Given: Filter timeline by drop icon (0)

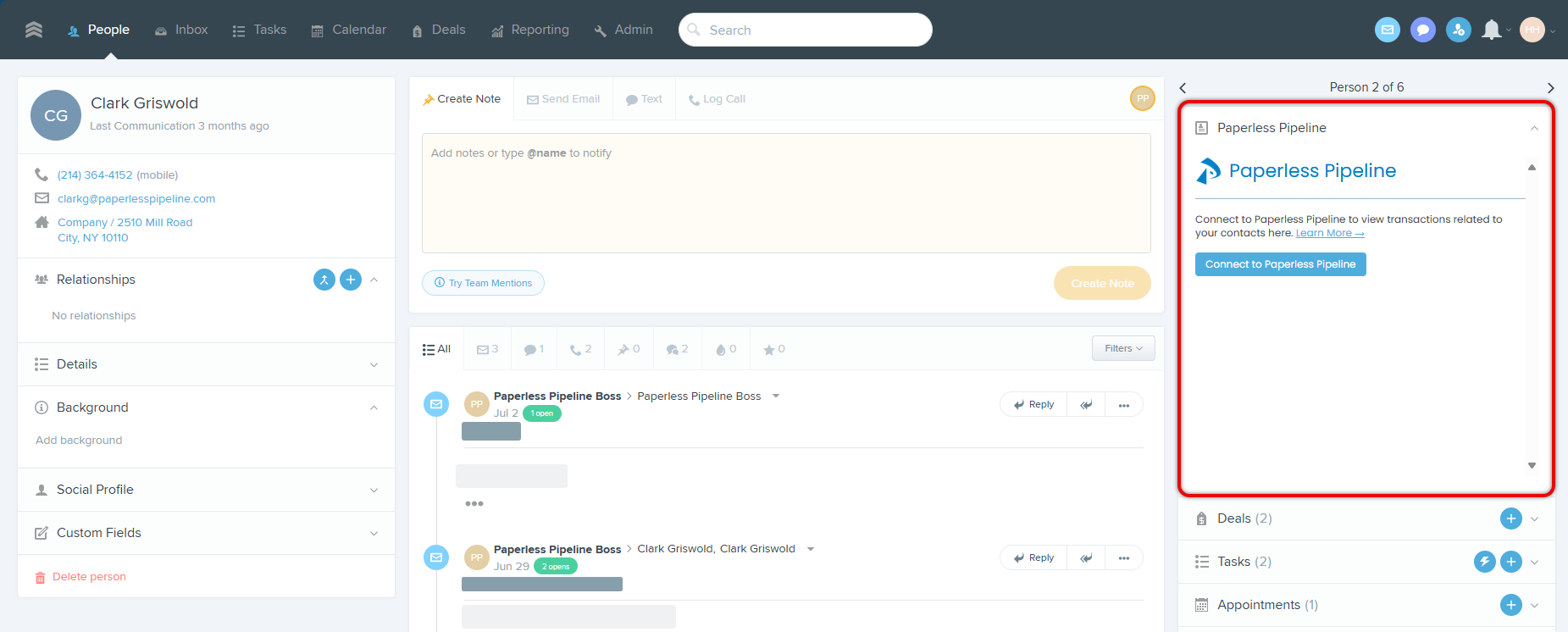Looking at the screenshot, I should tap(726, 349).
